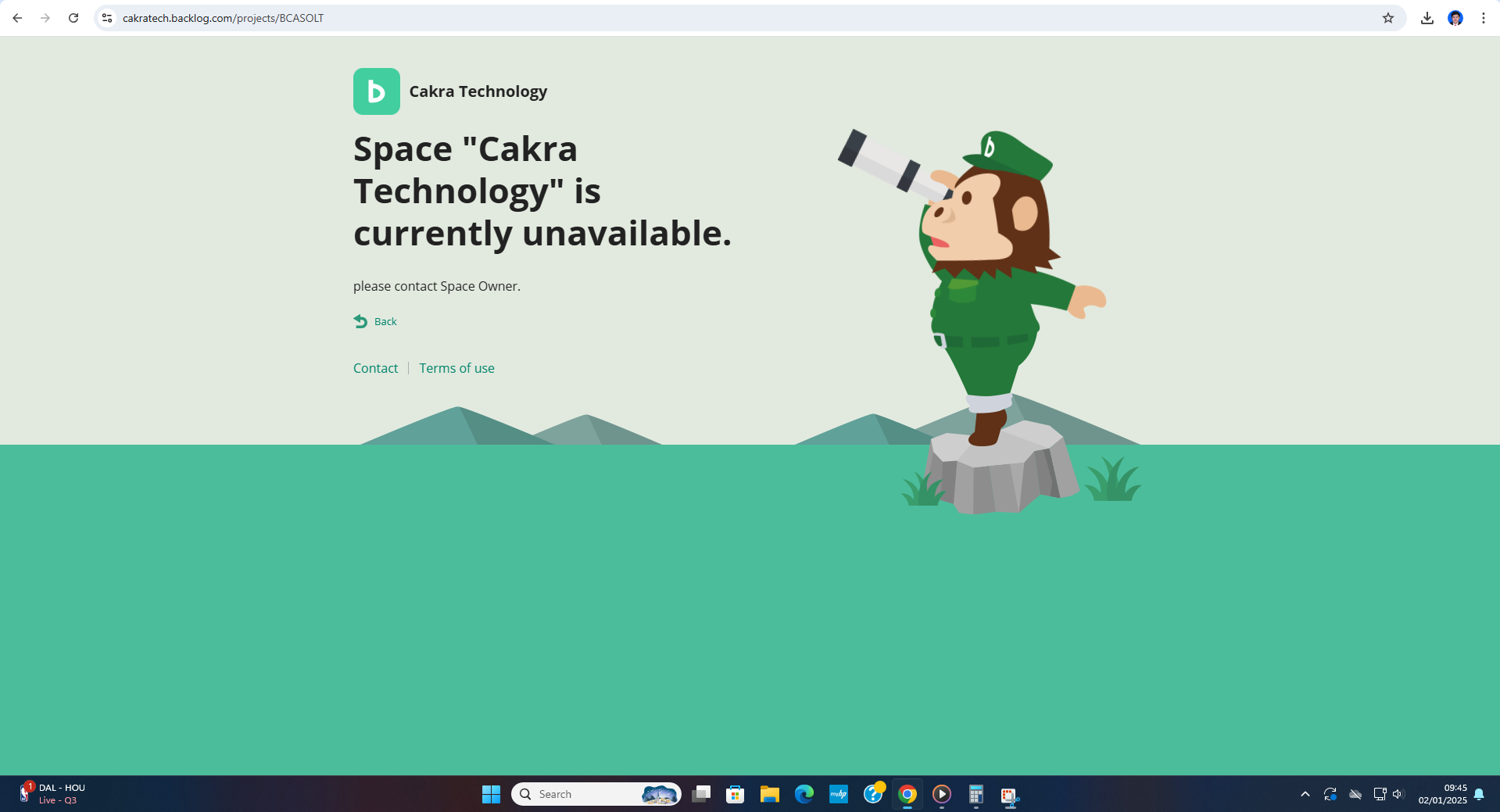Open Calculator from the taskbar
The image size is (1500, 812).
click(976, 794)
